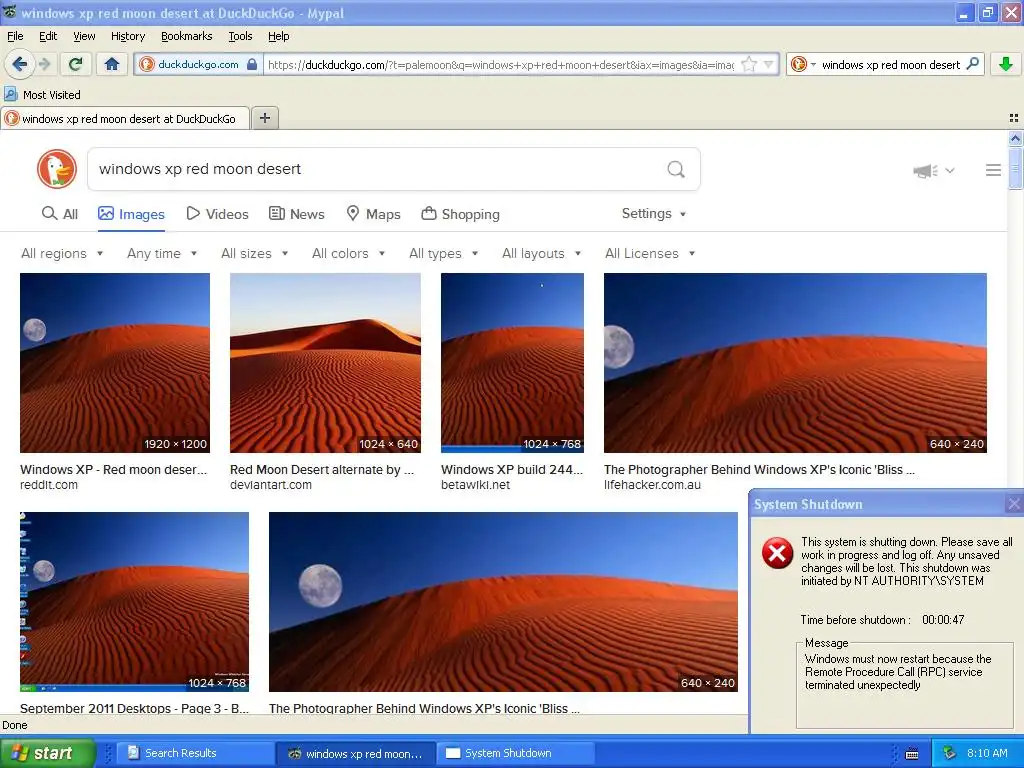Image resolution: width=1024 pixels, height=768 pixels.
Task: Select the Images results tab
Action: click(x=131, y=214)
